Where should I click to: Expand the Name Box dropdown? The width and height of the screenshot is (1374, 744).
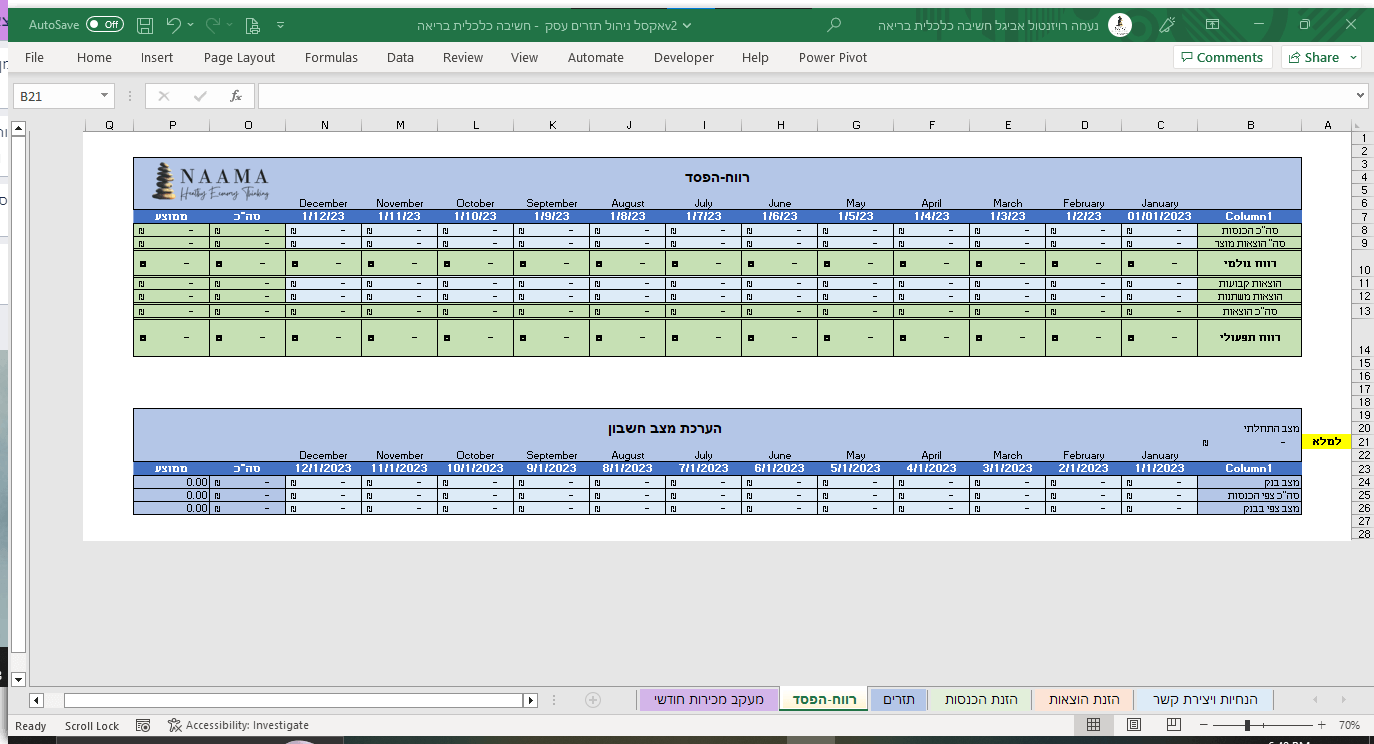pyautogui.click(x=105, y=96)
